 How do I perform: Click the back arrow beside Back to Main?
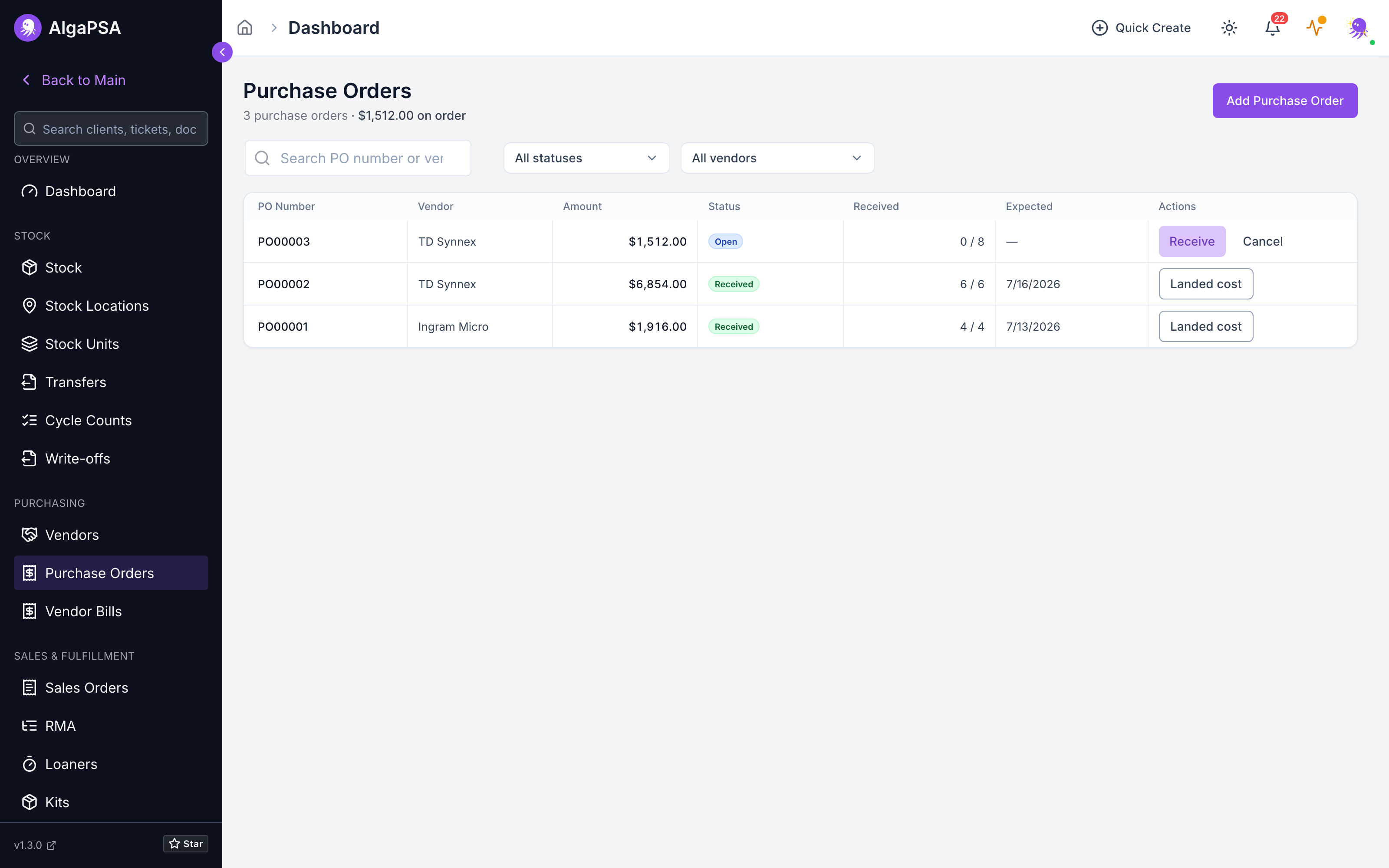(x=26, y=80)
